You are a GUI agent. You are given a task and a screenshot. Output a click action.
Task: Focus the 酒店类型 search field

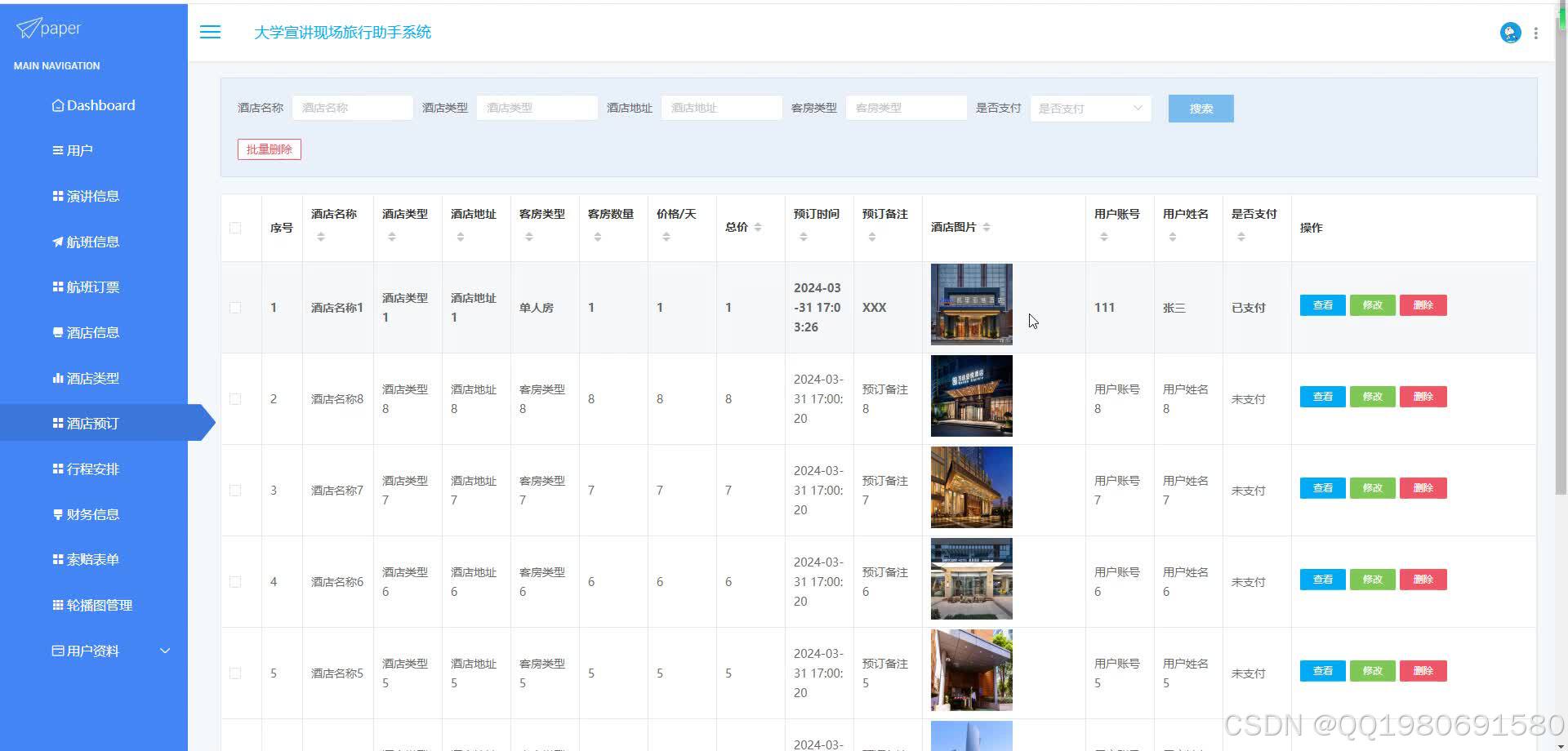coord(537,108)
